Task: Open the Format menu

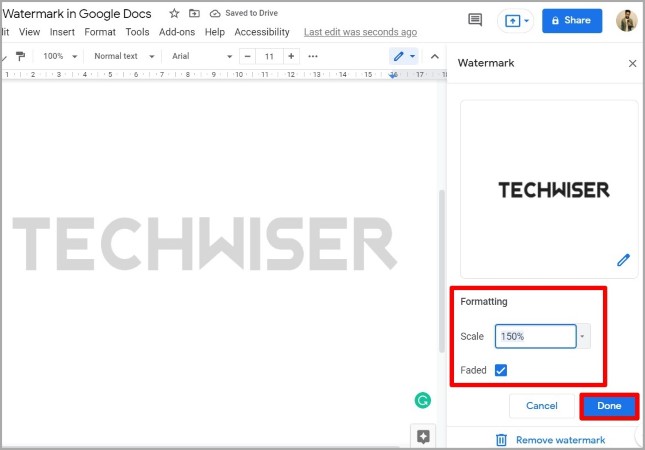Action: tap(100, 32)
